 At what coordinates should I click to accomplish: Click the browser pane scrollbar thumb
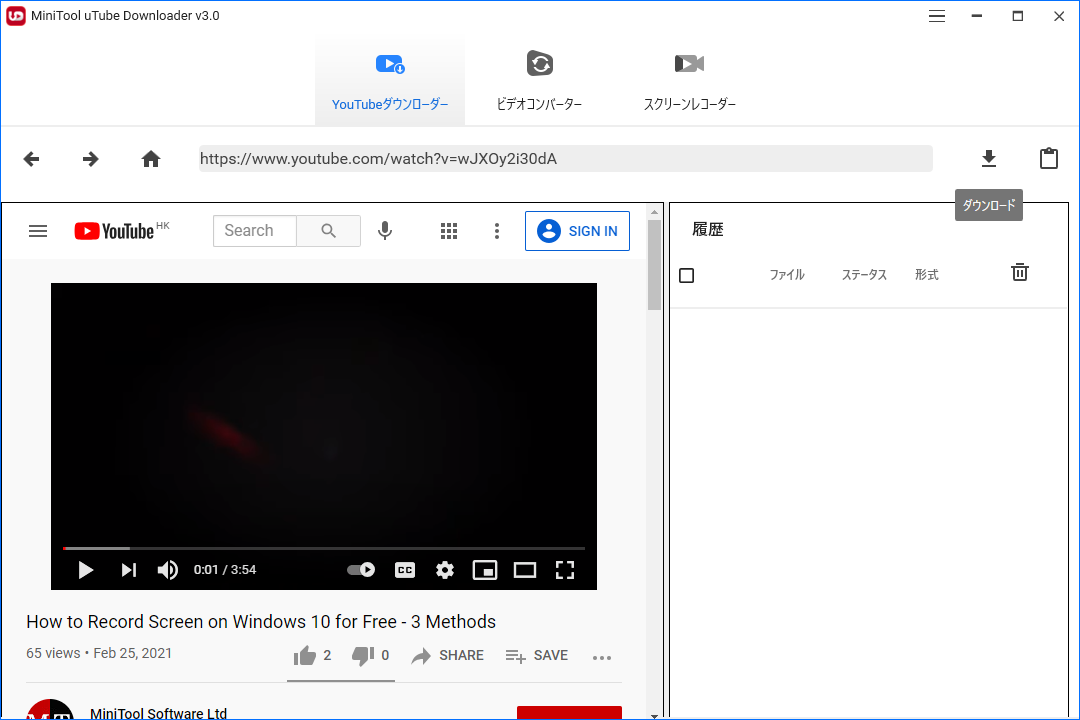(654, 265)
